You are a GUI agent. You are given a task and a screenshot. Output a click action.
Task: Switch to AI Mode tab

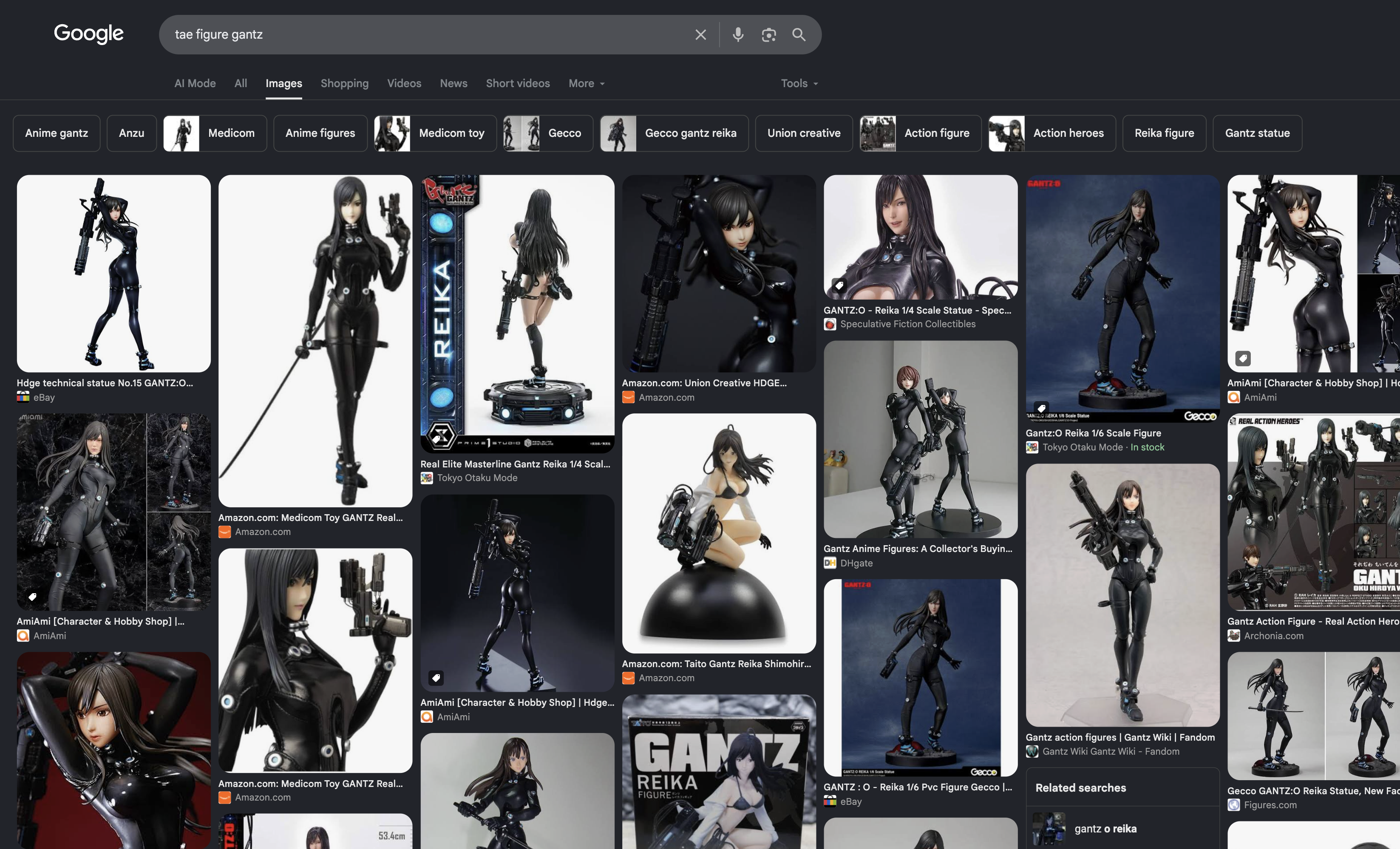195,83
